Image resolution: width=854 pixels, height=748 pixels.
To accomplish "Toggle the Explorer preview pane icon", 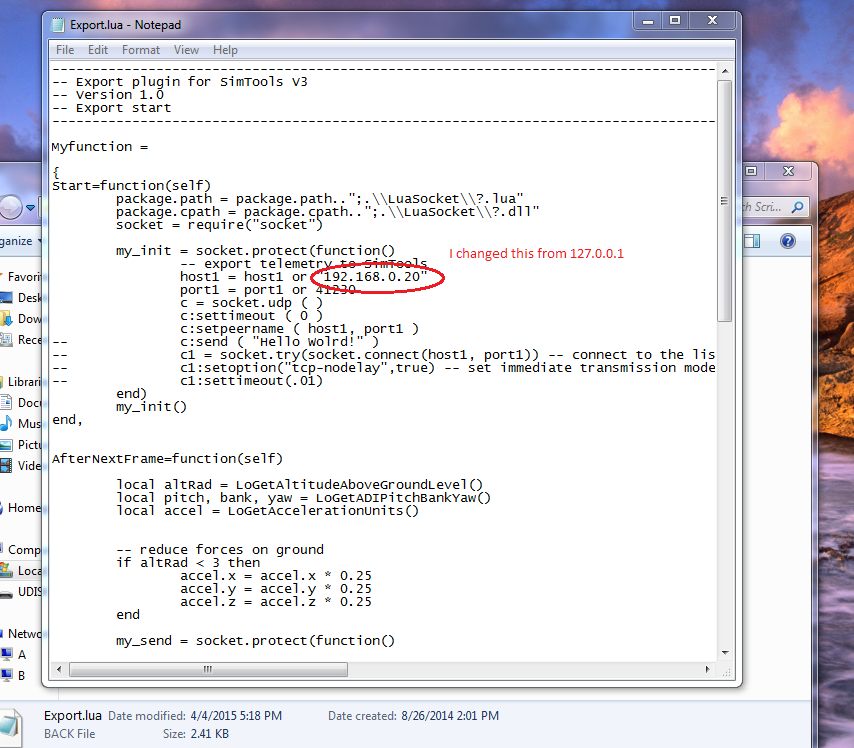I will point(752,241).
